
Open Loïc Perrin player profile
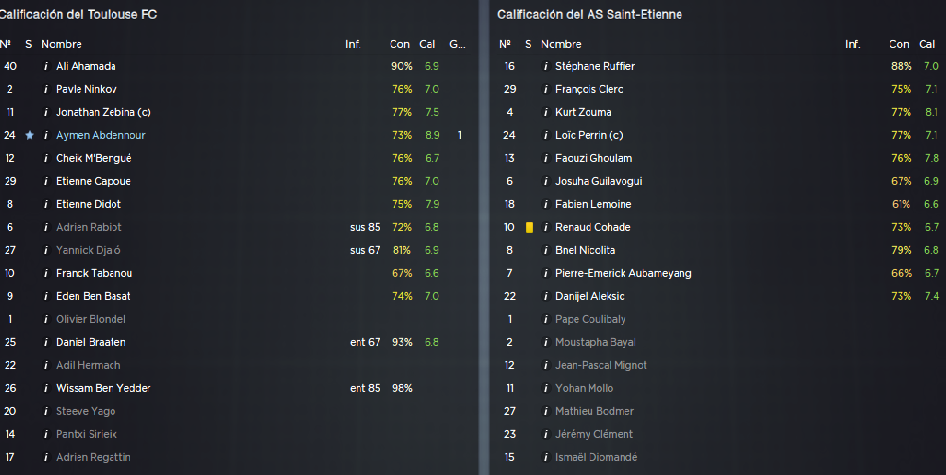tap(589, 135)
